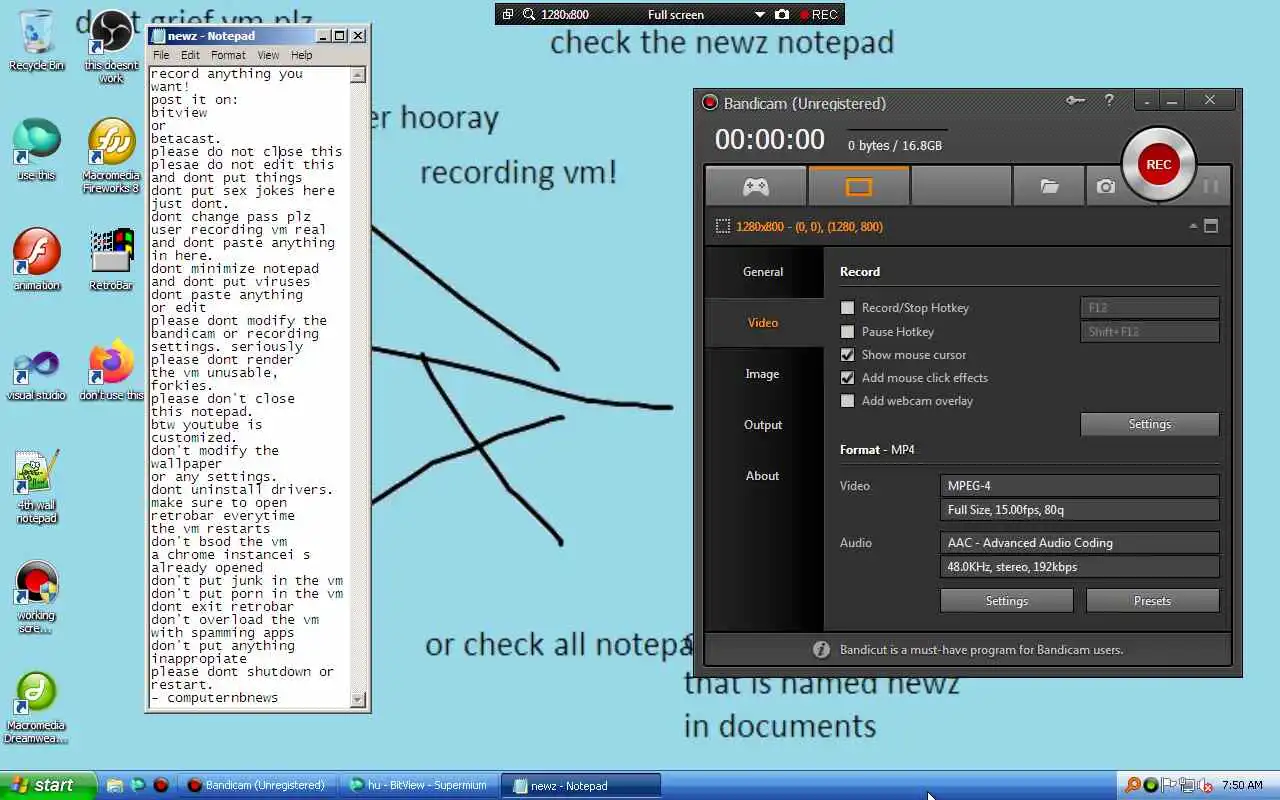
Task: Open the Flash 'animation' shortcut
Action: point(37,260)
